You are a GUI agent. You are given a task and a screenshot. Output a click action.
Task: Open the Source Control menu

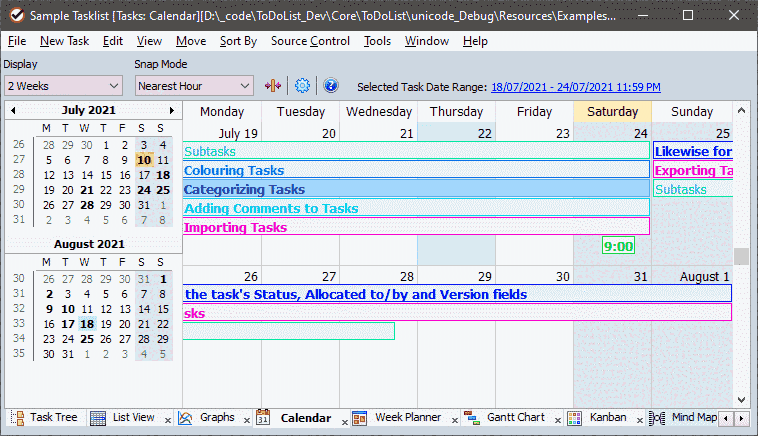[x=310, y=41]
